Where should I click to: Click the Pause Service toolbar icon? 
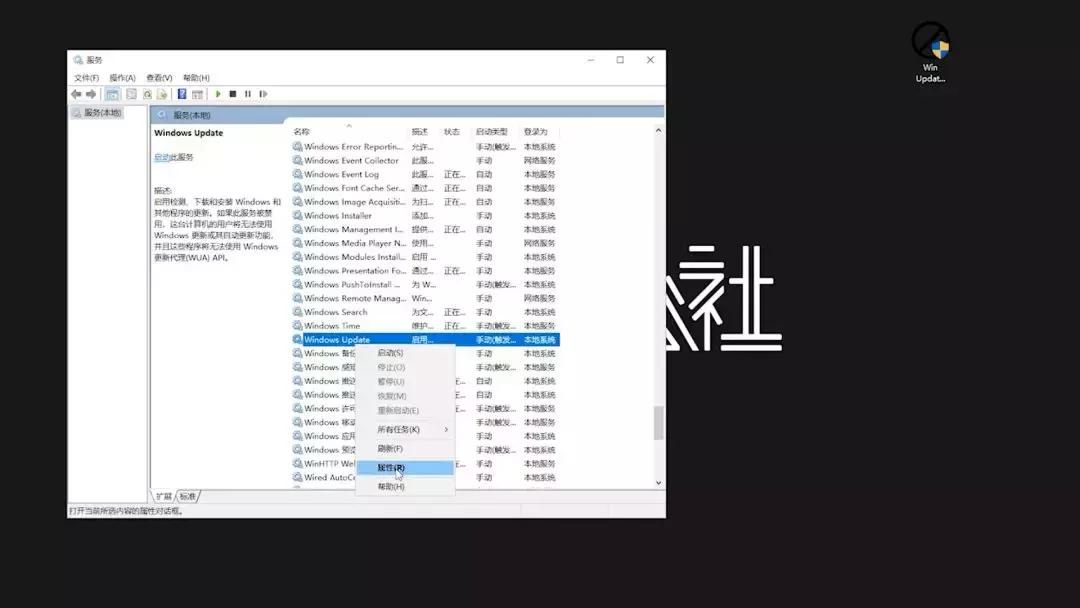click(x=247, y=93)
